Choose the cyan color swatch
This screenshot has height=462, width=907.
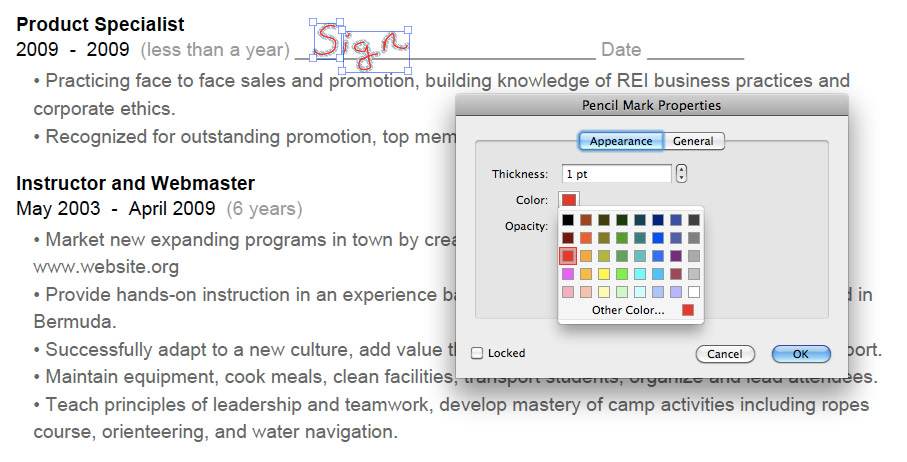coord(640,273)
